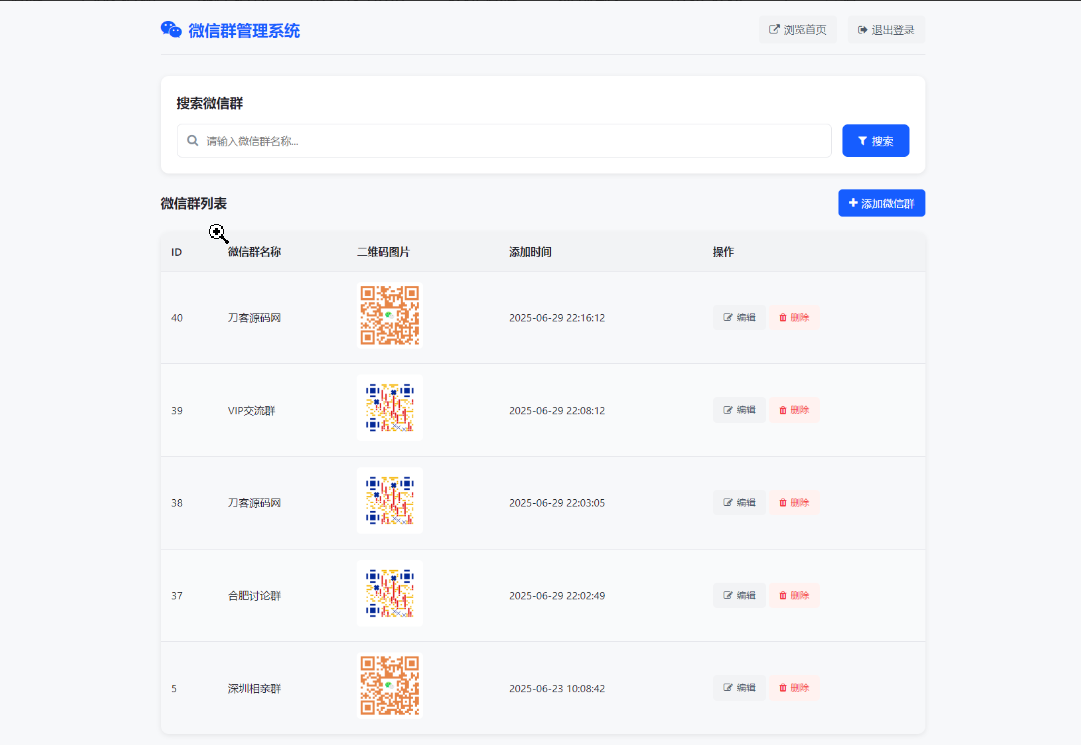This screenshot has height=745, width=1081.
Task: Delete the 合肥讨论群 row
Action: coord(794,595)
